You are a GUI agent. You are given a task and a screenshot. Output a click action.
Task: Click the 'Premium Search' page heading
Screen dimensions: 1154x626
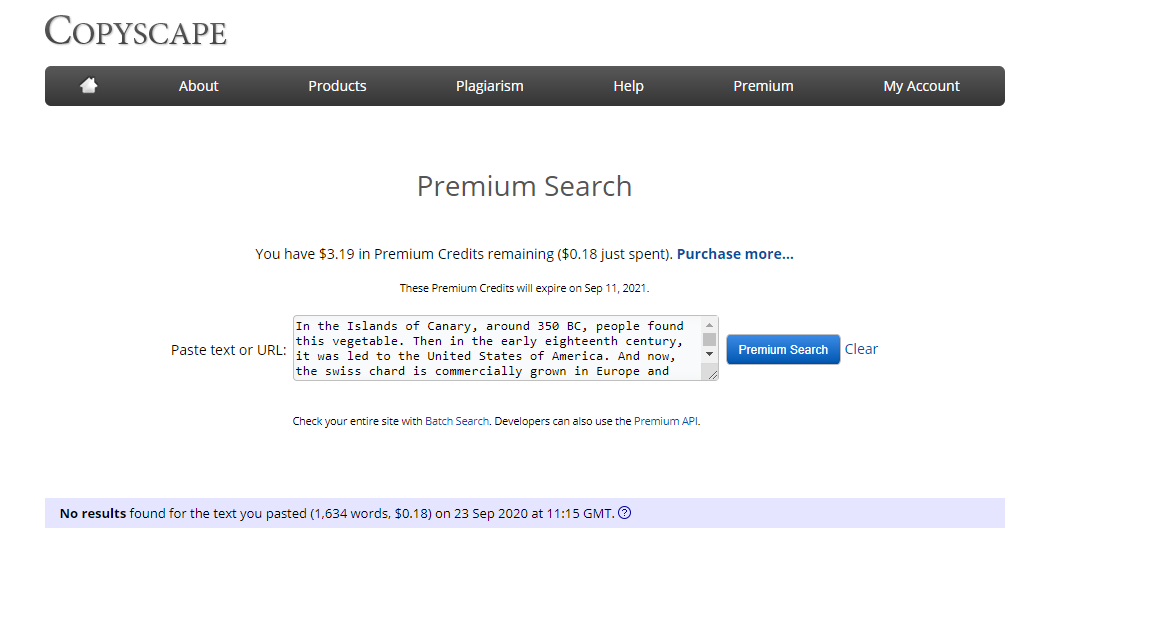524,186
